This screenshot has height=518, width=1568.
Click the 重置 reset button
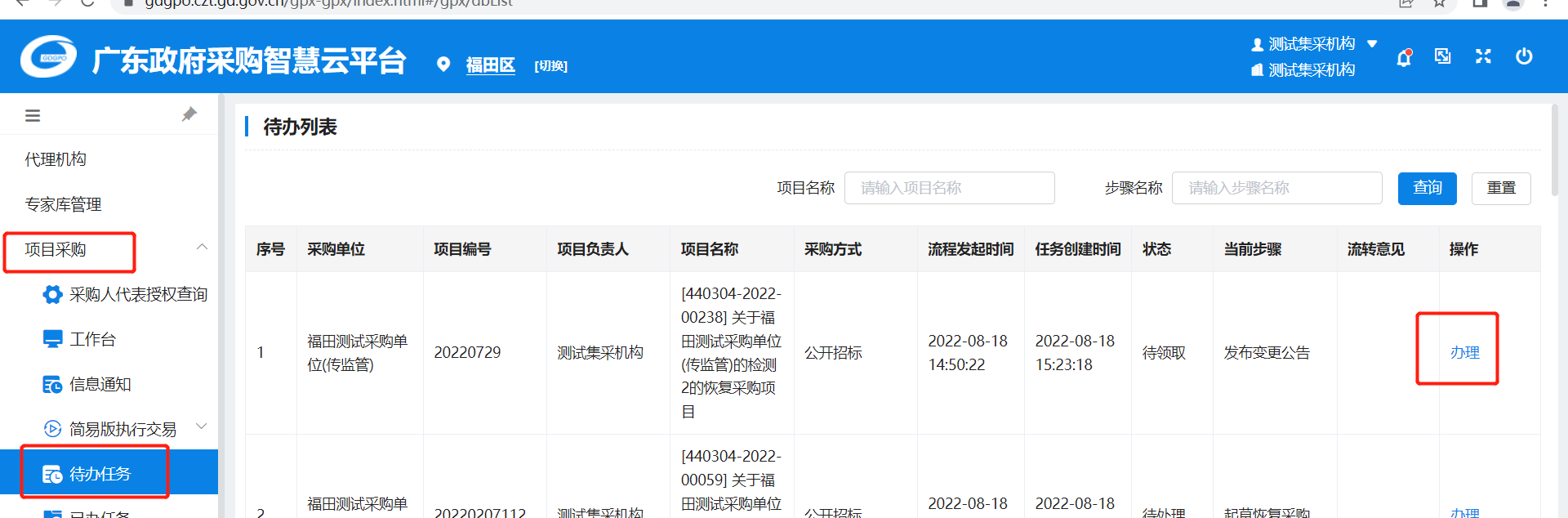(1501, 188)
